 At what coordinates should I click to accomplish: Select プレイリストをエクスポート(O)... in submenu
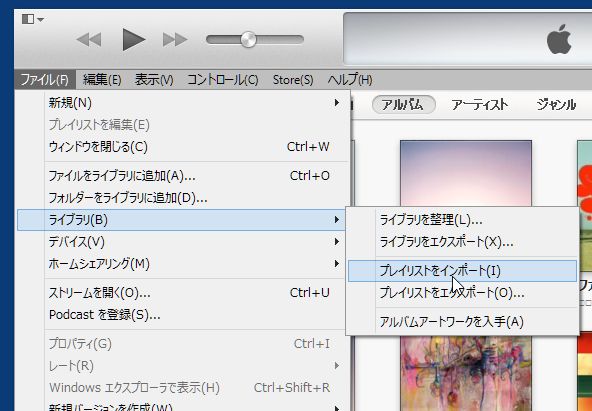462,292
